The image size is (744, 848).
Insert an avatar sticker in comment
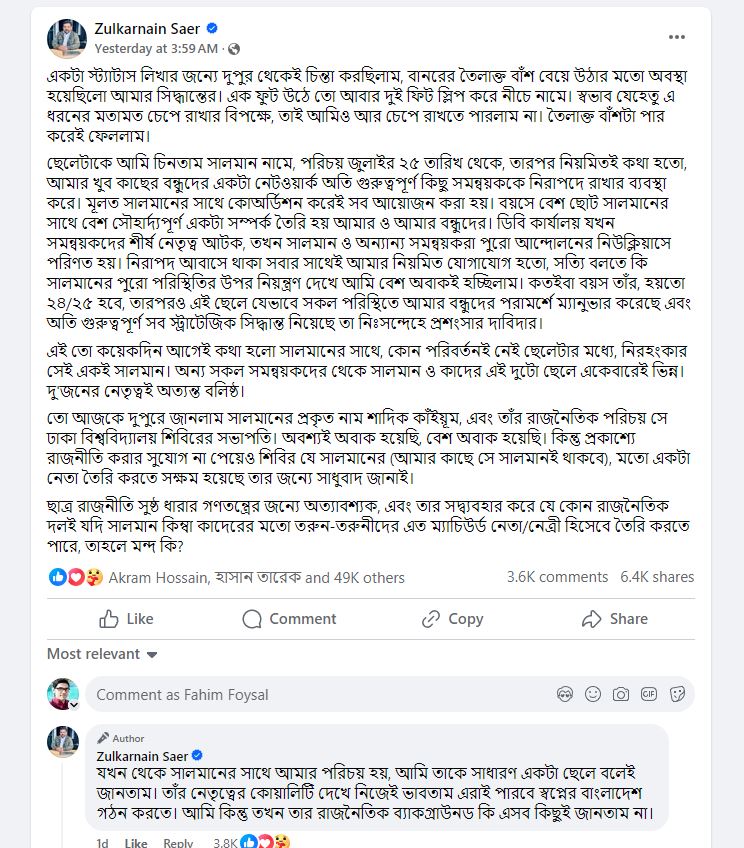point(564,694)
